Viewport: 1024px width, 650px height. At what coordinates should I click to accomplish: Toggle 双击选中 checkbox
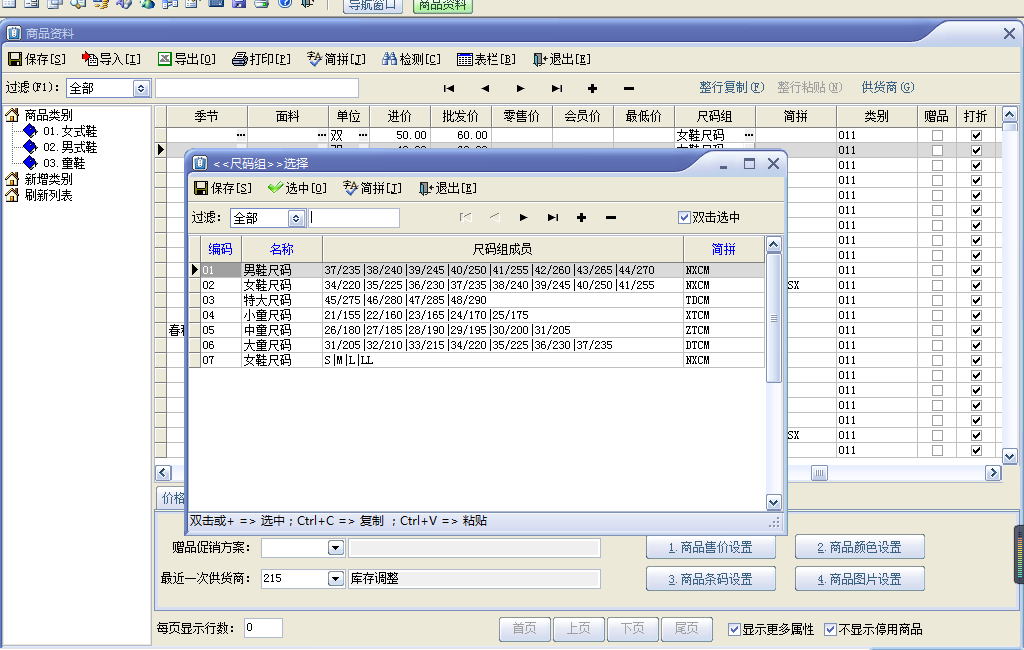click(684, 218)
